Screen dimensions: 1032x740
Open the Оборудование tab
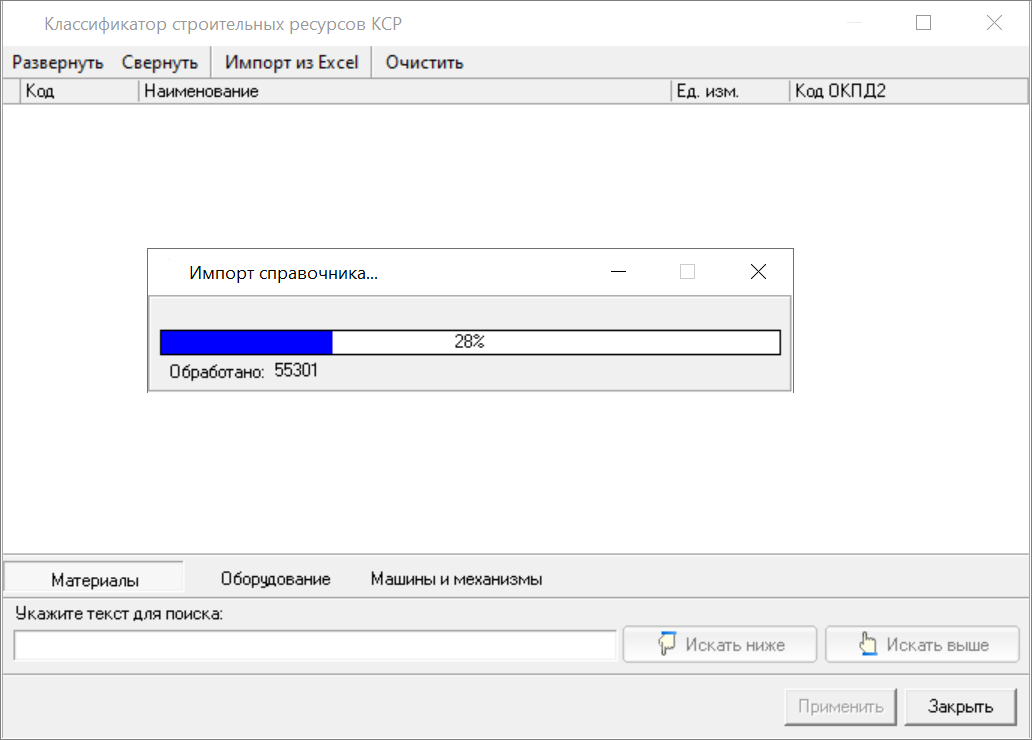[x=275, y=579]
